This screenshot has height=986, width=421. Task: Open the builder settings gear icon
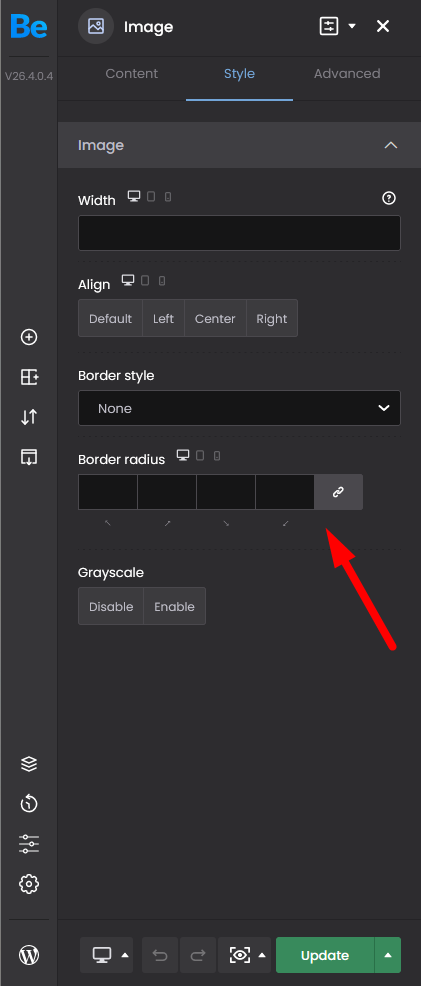tap(29, 884)
